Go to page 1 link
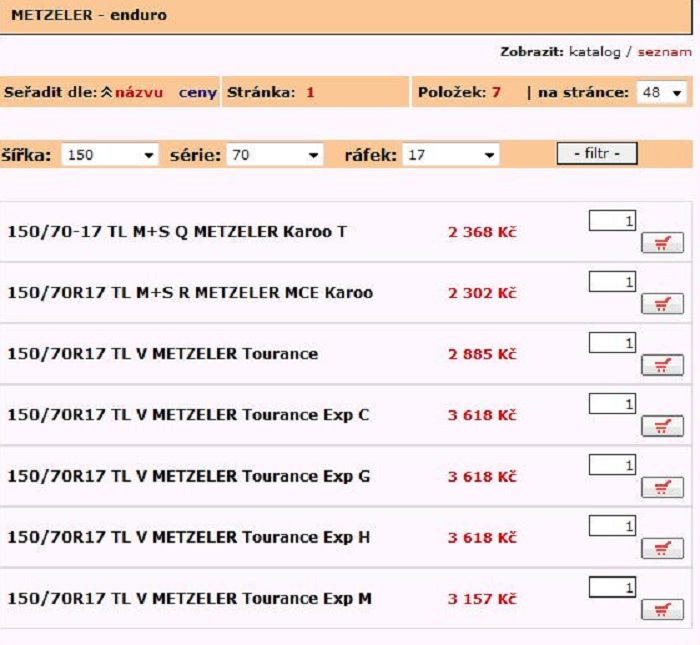Viewport: 700px width, 645px height. click(310, 93)
